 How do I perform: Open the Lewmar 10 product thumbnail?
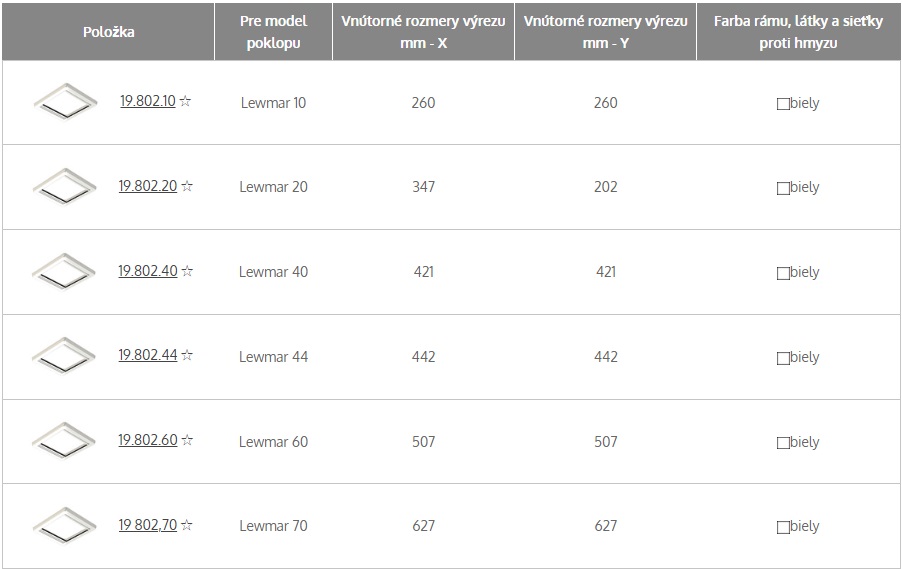pos(65,102)
